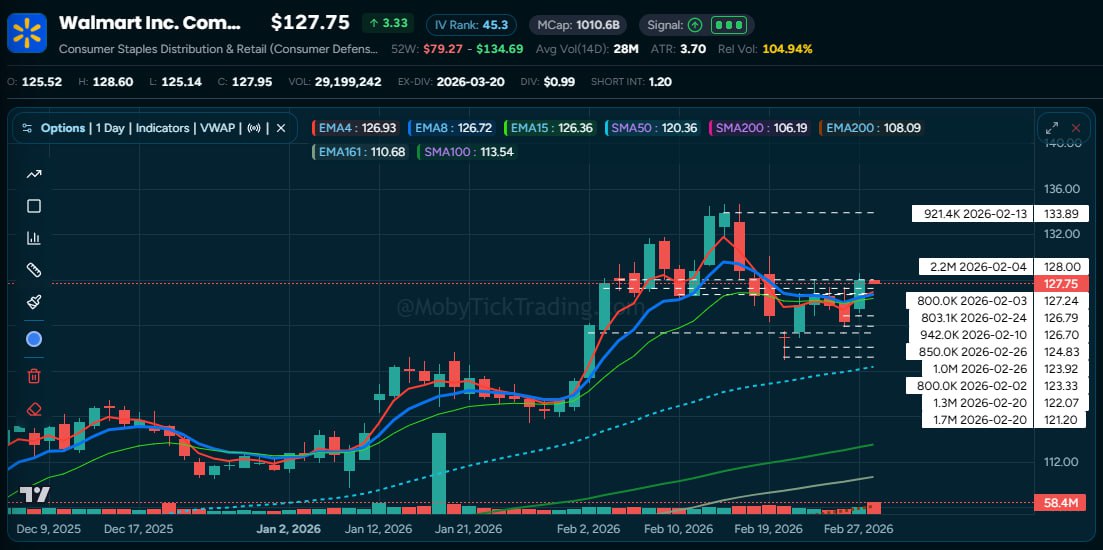Click the green signal strength bars
Viewport: 1103px width, 550px height.
pyautogui.click(x=727, y=25)
